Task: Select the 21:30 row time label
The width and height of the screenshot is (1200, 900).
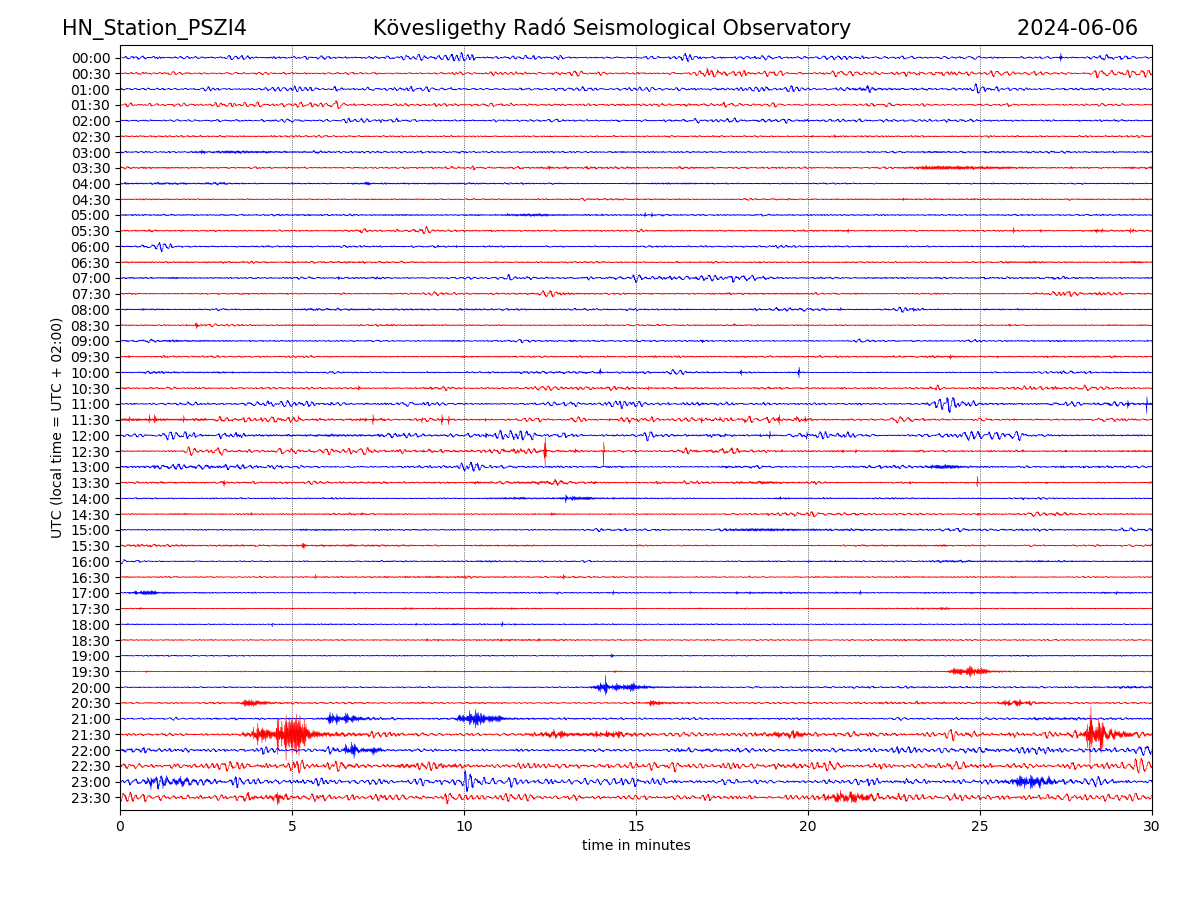Action: click(x=91, y=735)
